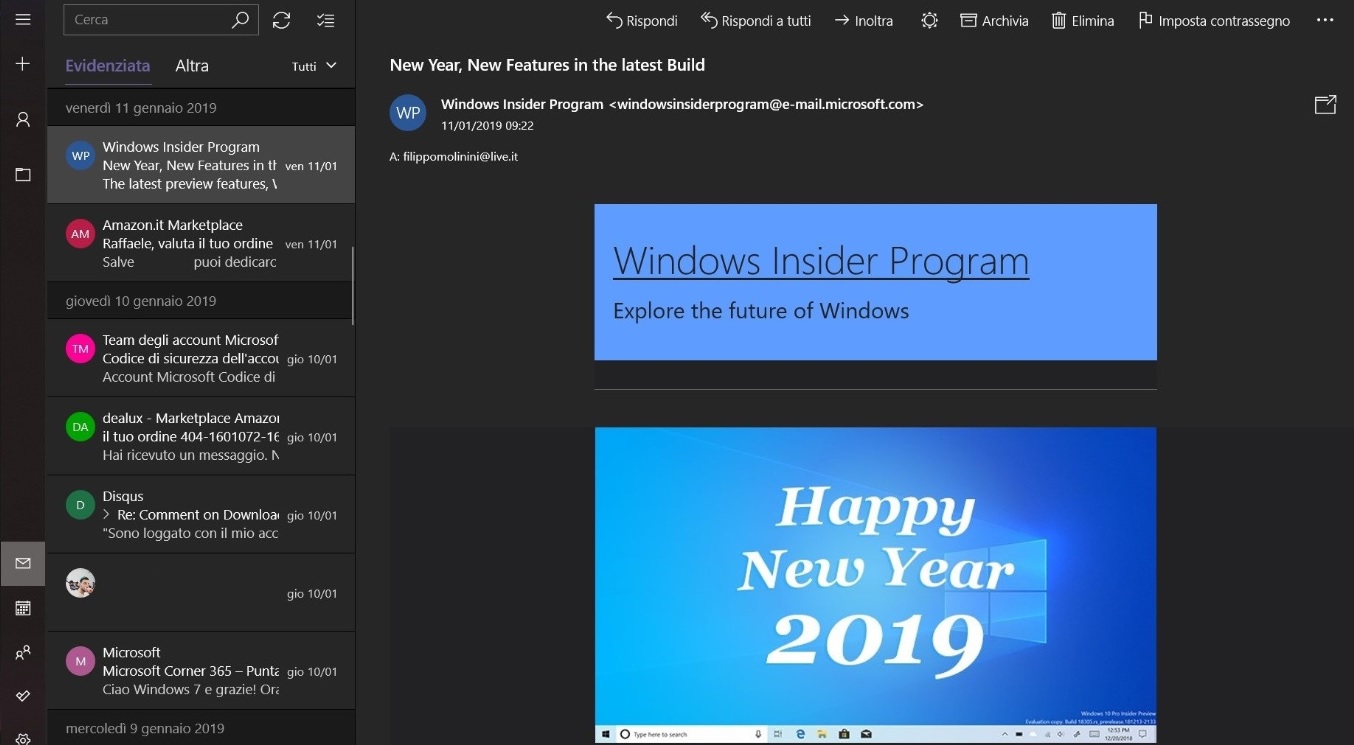The width and height of the screenshot is (1354, 745).
Task: Click message list vertical scrollbar
Action: coord(352,285)
